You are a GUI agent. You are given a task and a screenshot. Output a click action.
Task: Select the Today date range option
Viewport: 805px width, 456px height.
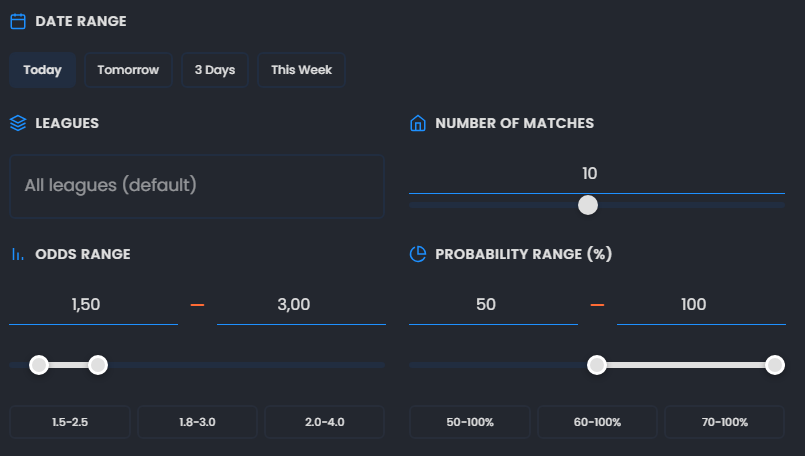(43, 70)
